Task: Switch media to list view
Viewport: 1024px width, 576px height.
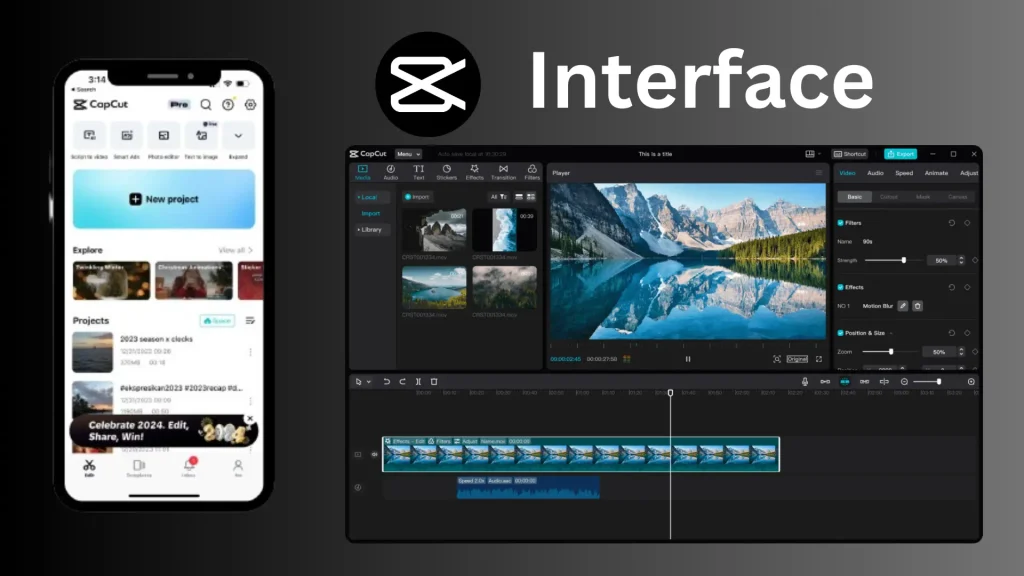Action: [519, 197]
